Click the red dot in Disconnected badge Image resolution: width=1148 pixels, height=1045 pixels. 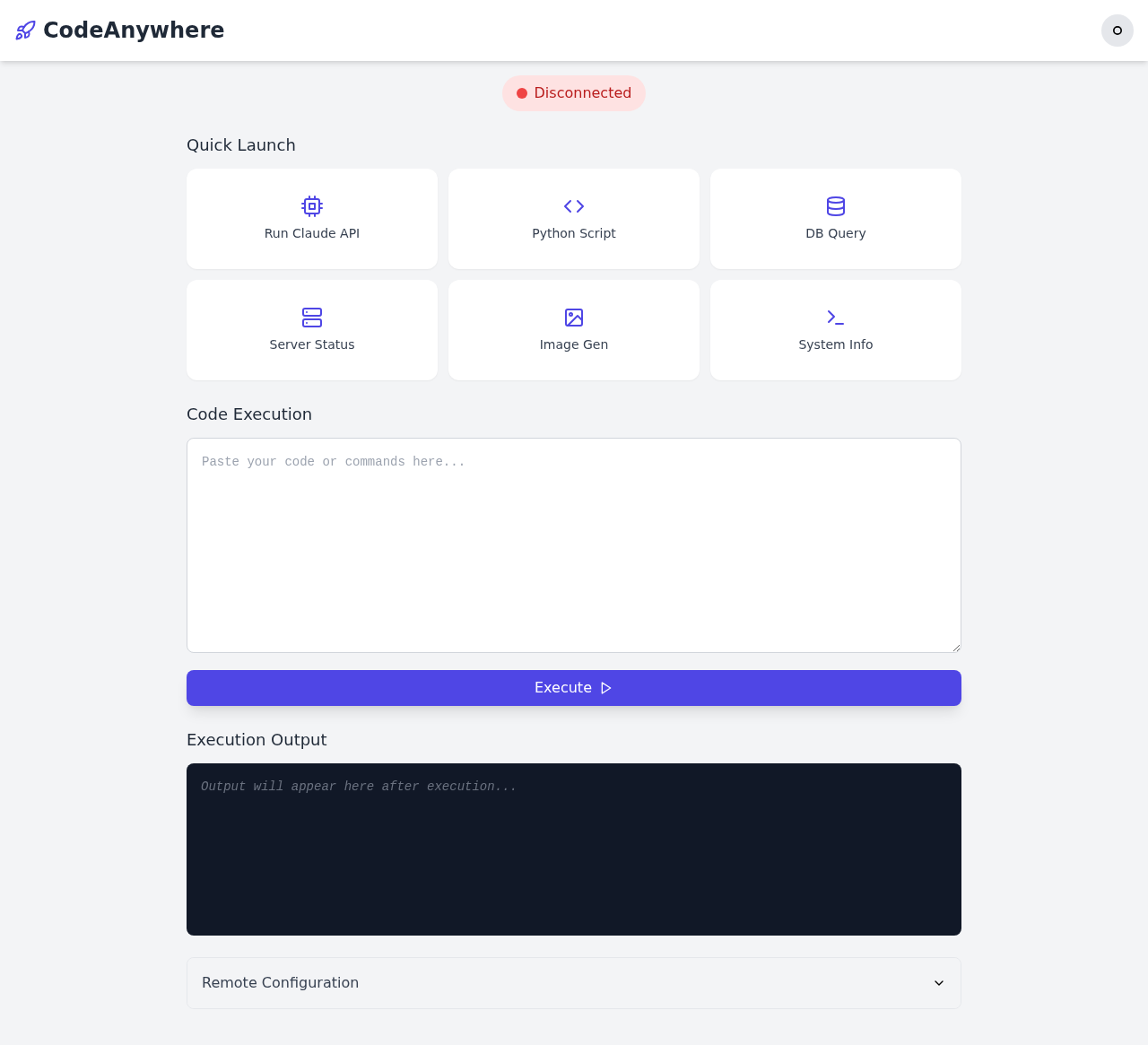tap(520, 91)
